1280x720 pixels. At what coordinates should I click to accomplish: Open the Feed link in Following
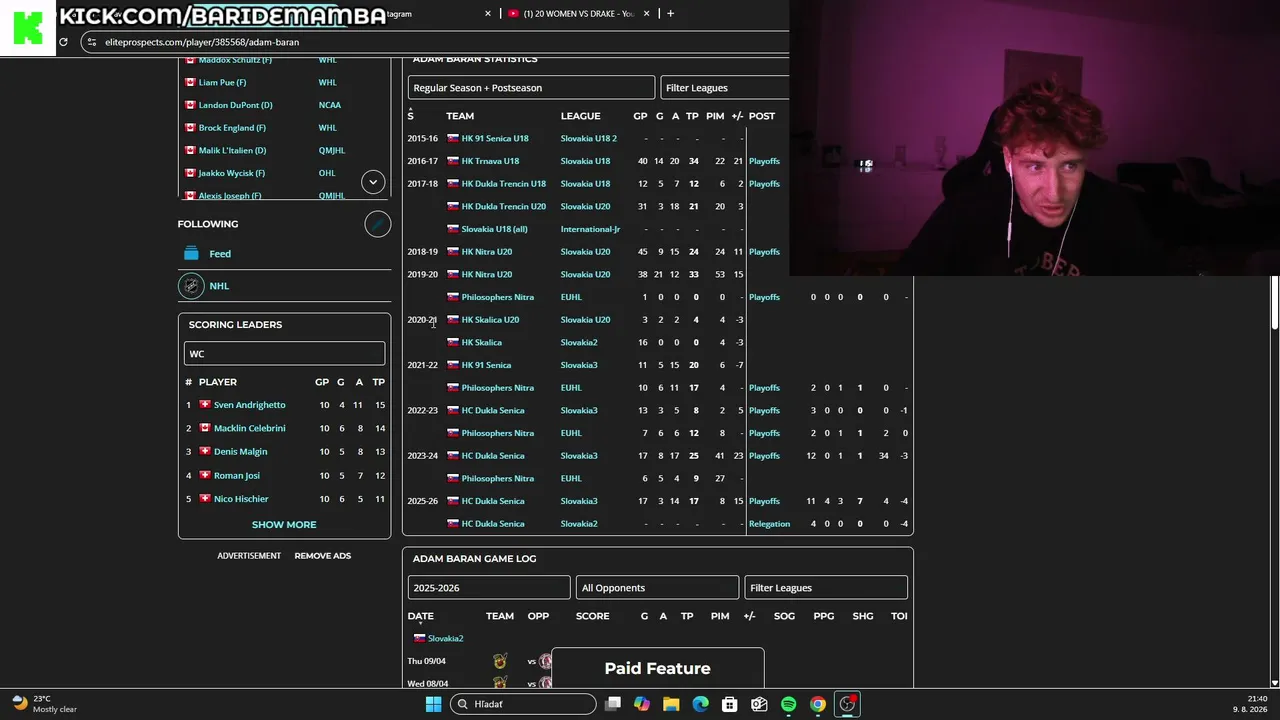click(x=220, y=254)
